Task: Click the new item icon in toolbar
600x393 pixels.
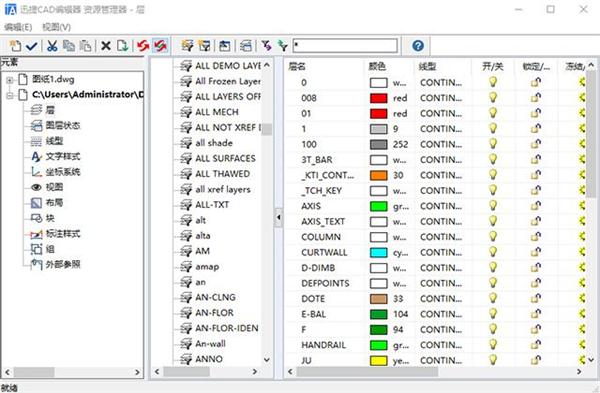Action: pos(15,46)
